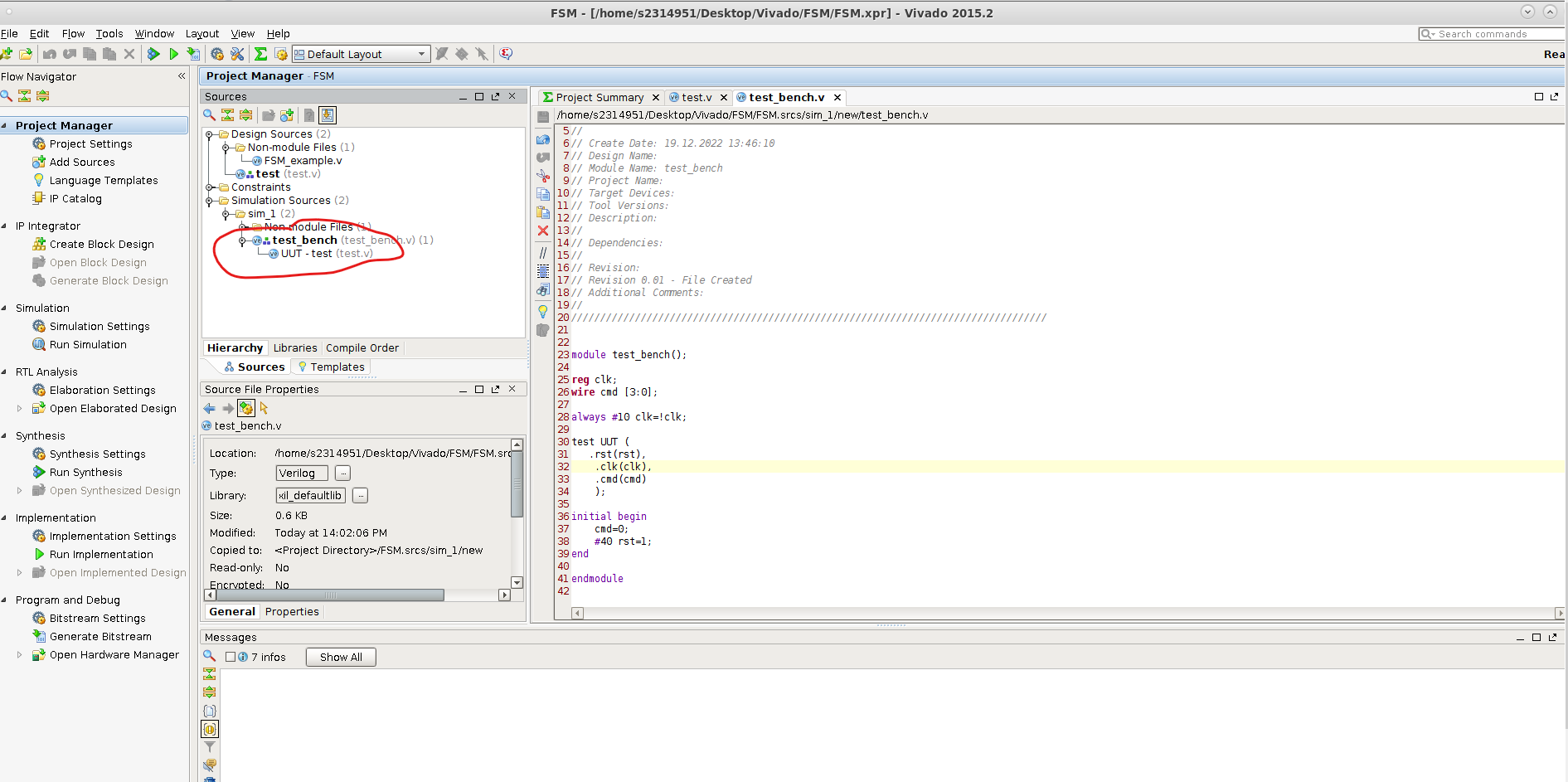This screenshot has width=1568, height=782.
Task: Click Collapse All in Sources panel toolbar
Action: (227, 115)
